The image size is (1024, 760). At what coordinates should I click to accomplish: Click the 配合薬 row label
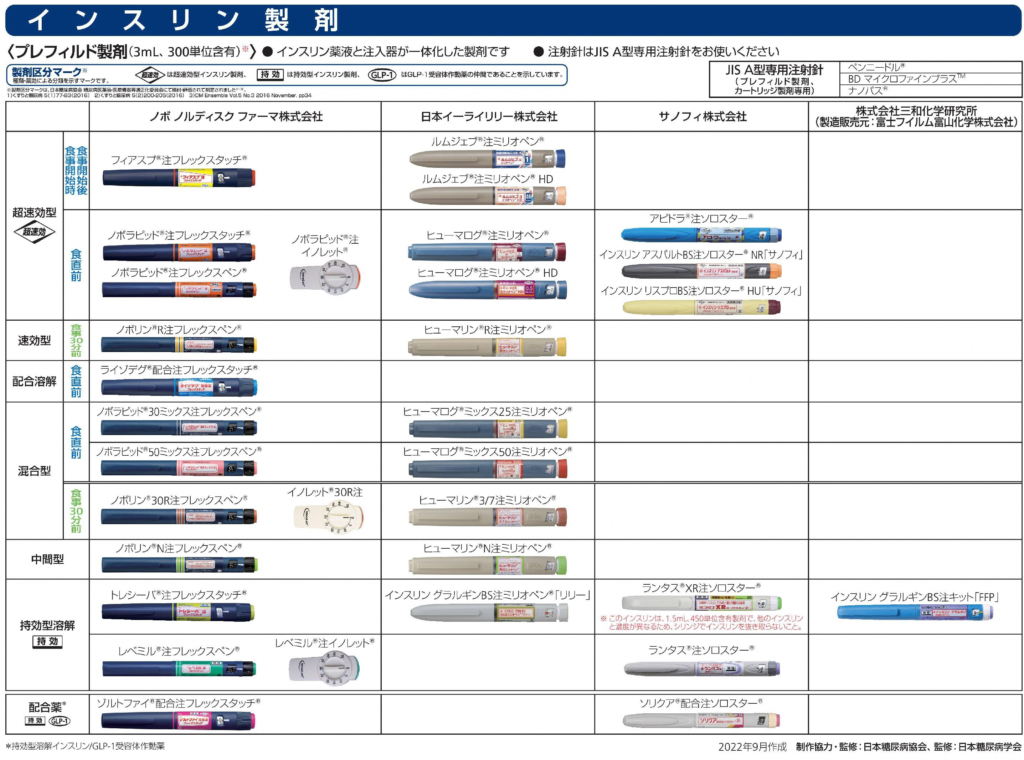pyautogui.click(x=47, y=707)
